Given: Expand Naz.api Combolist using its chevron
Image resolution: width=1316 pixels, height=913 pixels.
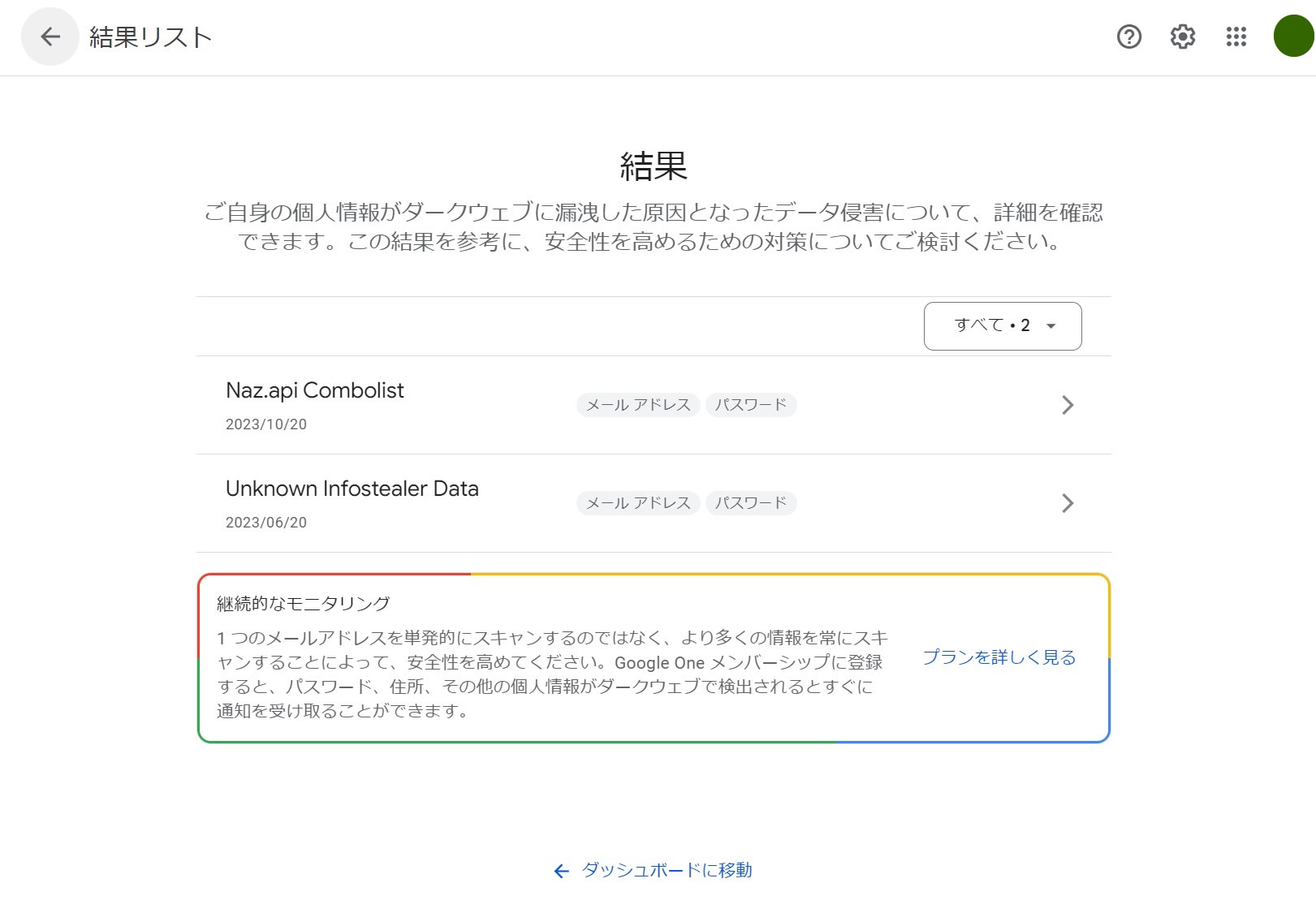Looking at the screenshot, I should point(1068,405).
